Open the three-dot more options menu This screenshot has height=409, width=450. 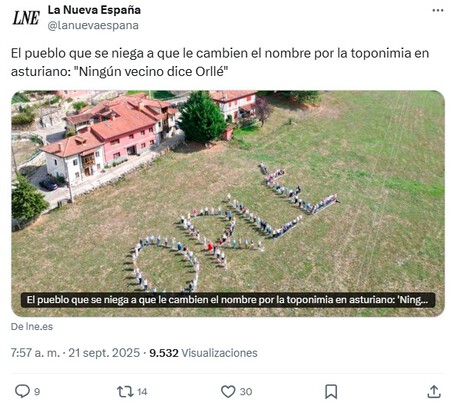(x=438, y=10)
